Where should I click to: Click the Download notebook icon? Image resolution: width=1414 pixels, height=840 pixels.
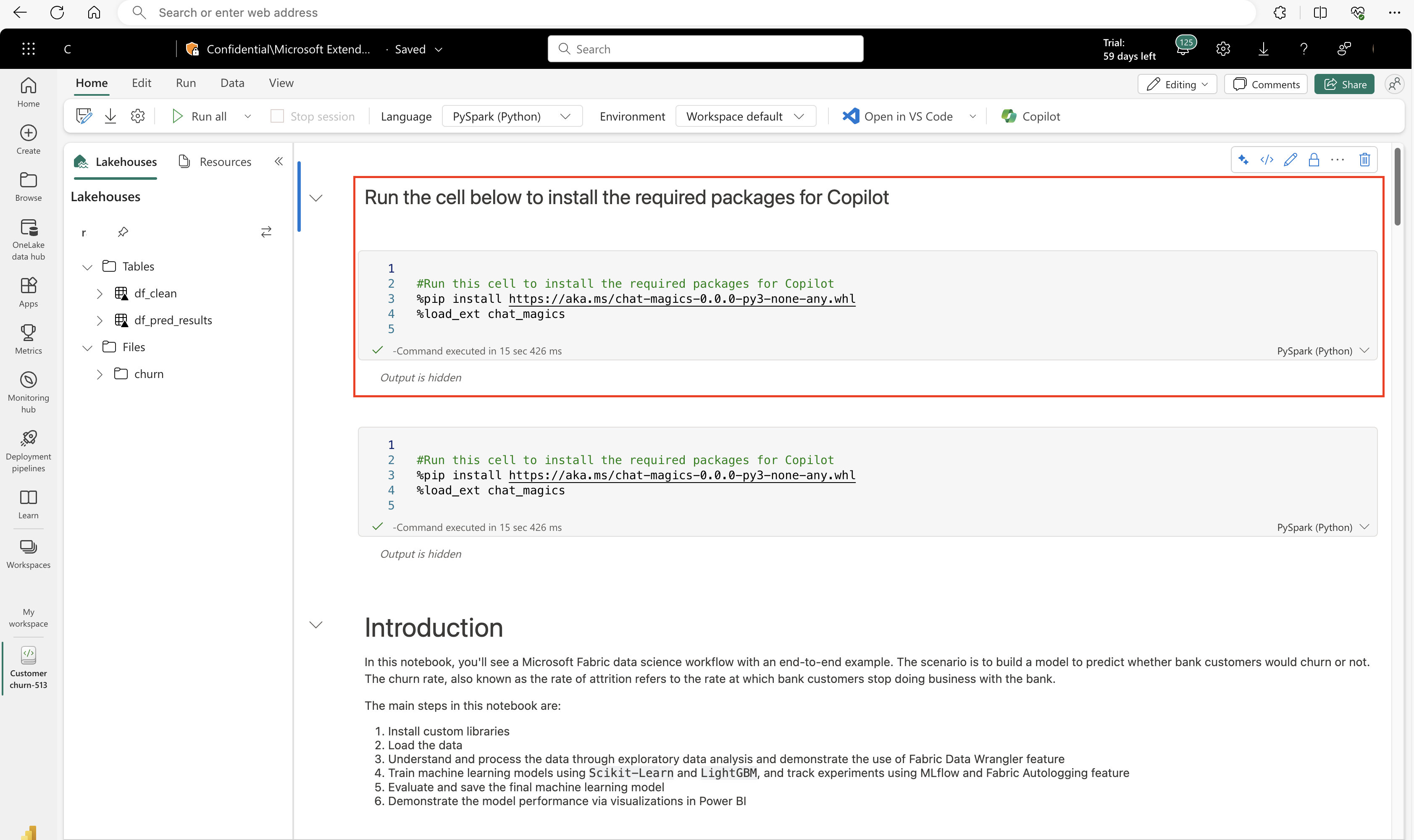click(111, 116)
